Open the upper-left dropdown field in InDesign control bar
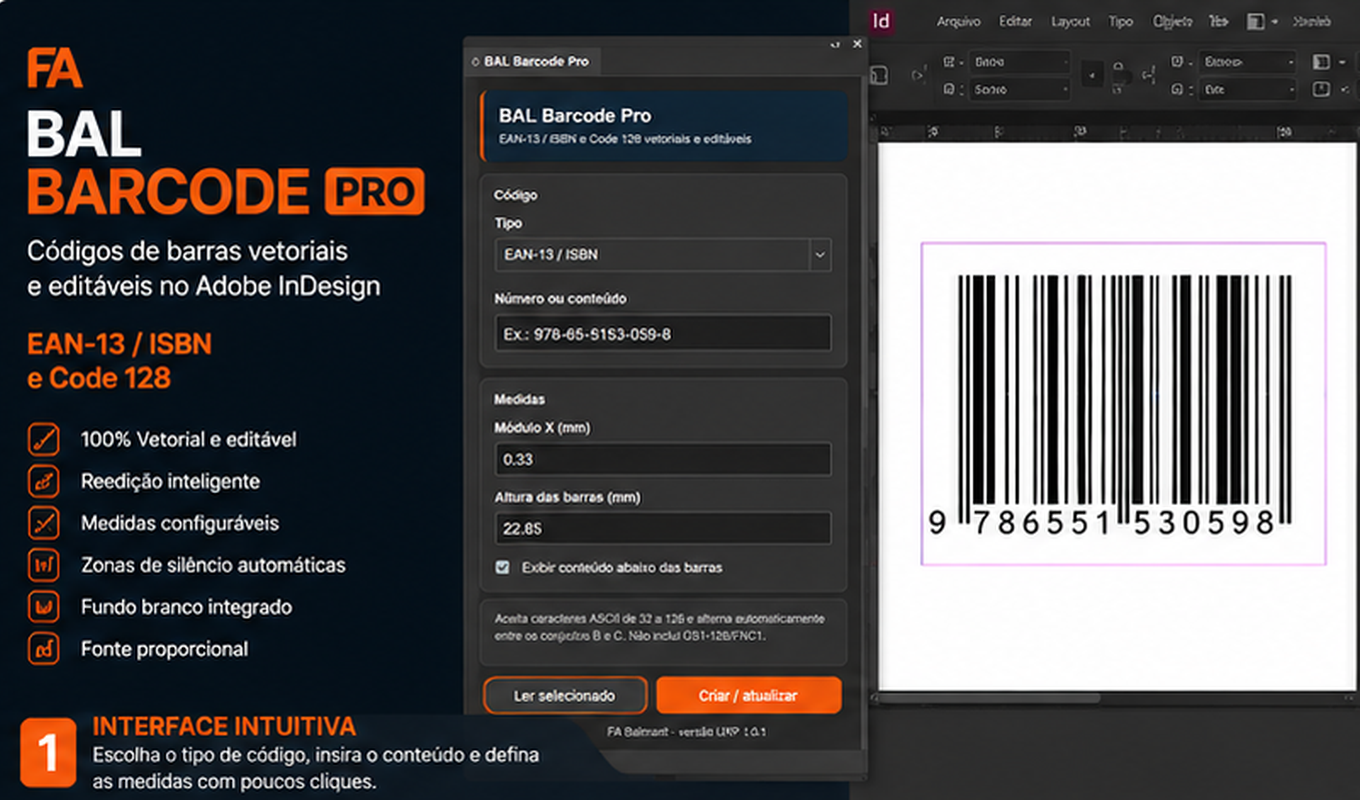 [1019, 62]
